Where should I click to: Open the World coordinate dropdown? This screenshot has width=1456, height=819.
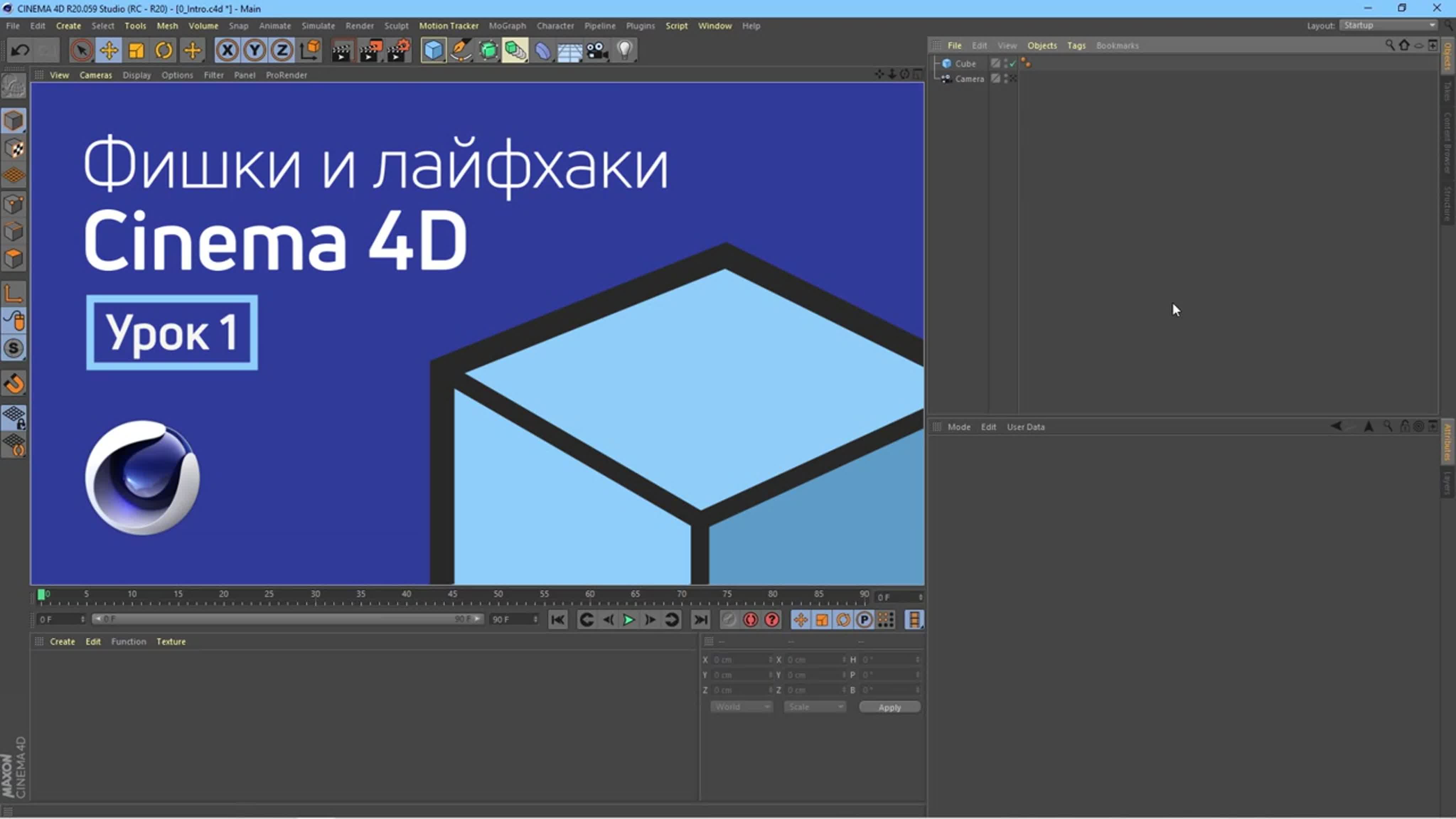741,707
